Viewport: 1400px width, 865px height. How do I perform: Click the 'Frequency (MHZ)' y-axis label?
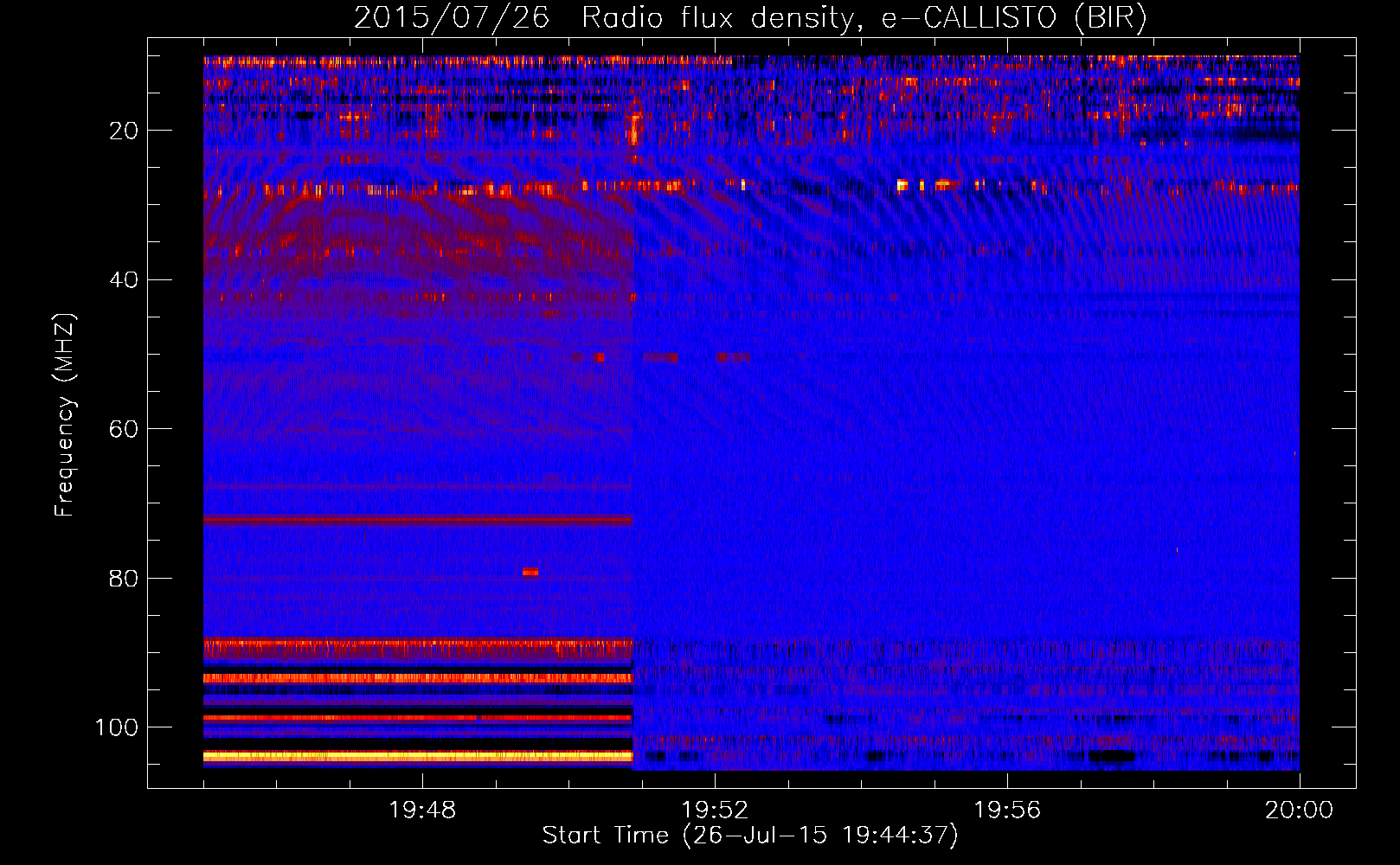coord(65,415)
